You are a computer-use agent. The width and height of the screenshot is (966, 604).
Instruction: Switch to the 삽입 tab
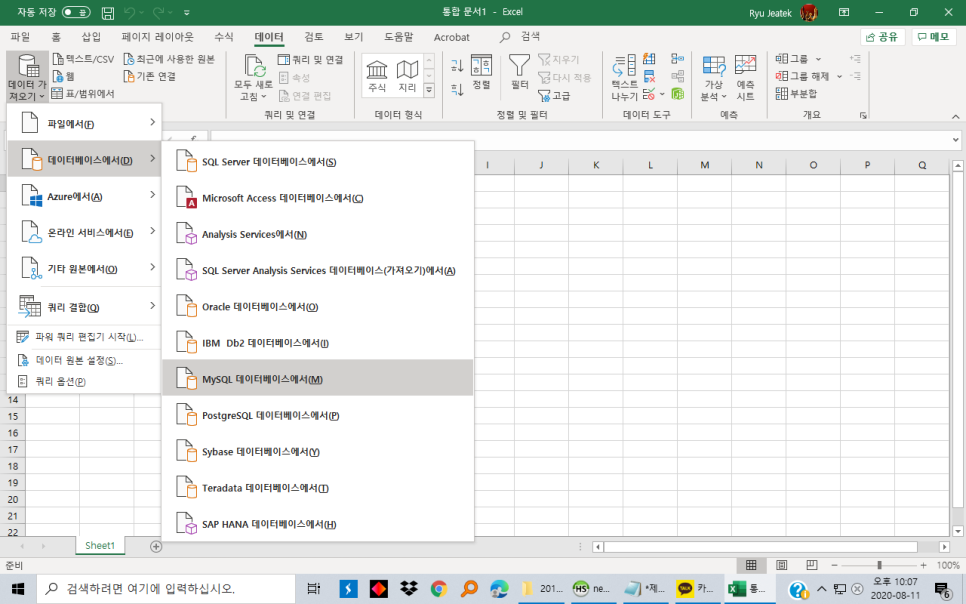click(x=91, y=37)
